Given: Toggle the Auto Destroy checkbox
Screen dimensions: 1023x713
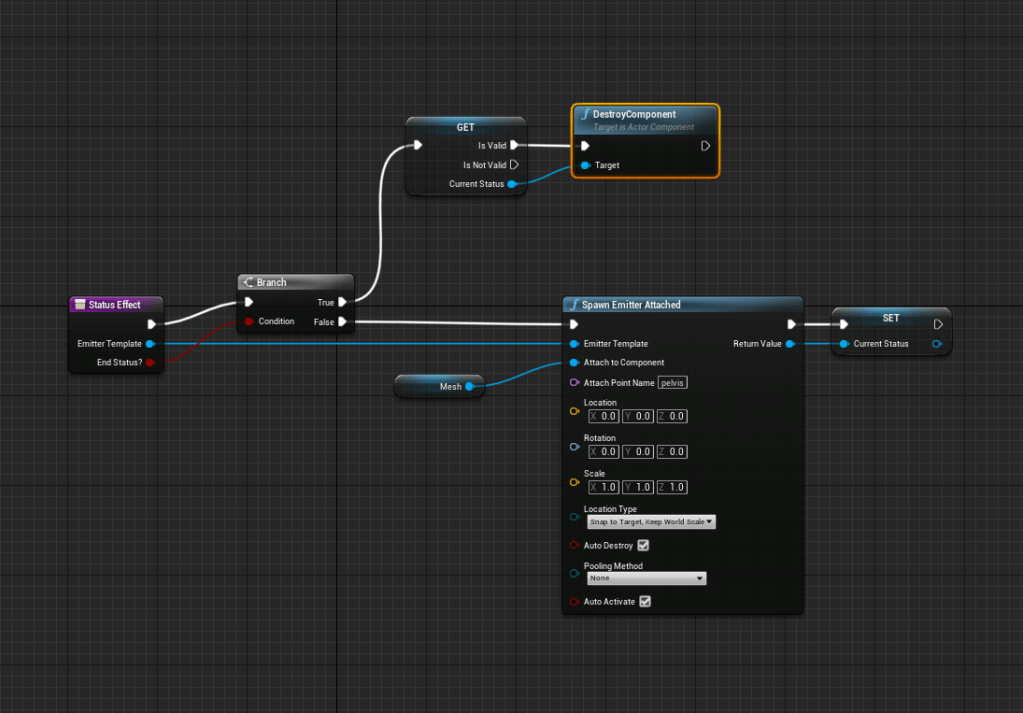Looking at the screenshot, I should (x=643, y=546).
